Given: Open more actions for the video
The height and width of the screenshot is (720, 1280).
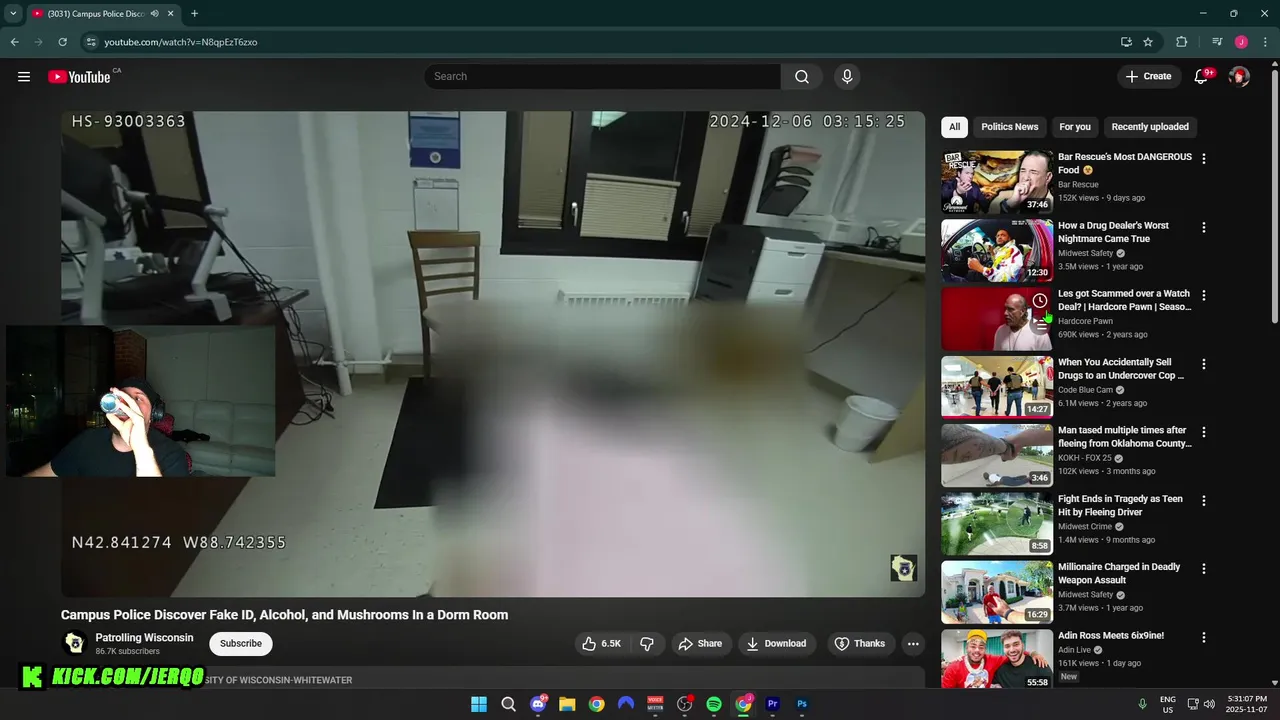Looking at the screenshot, I should pyautogui.click(x=913, y=644).
